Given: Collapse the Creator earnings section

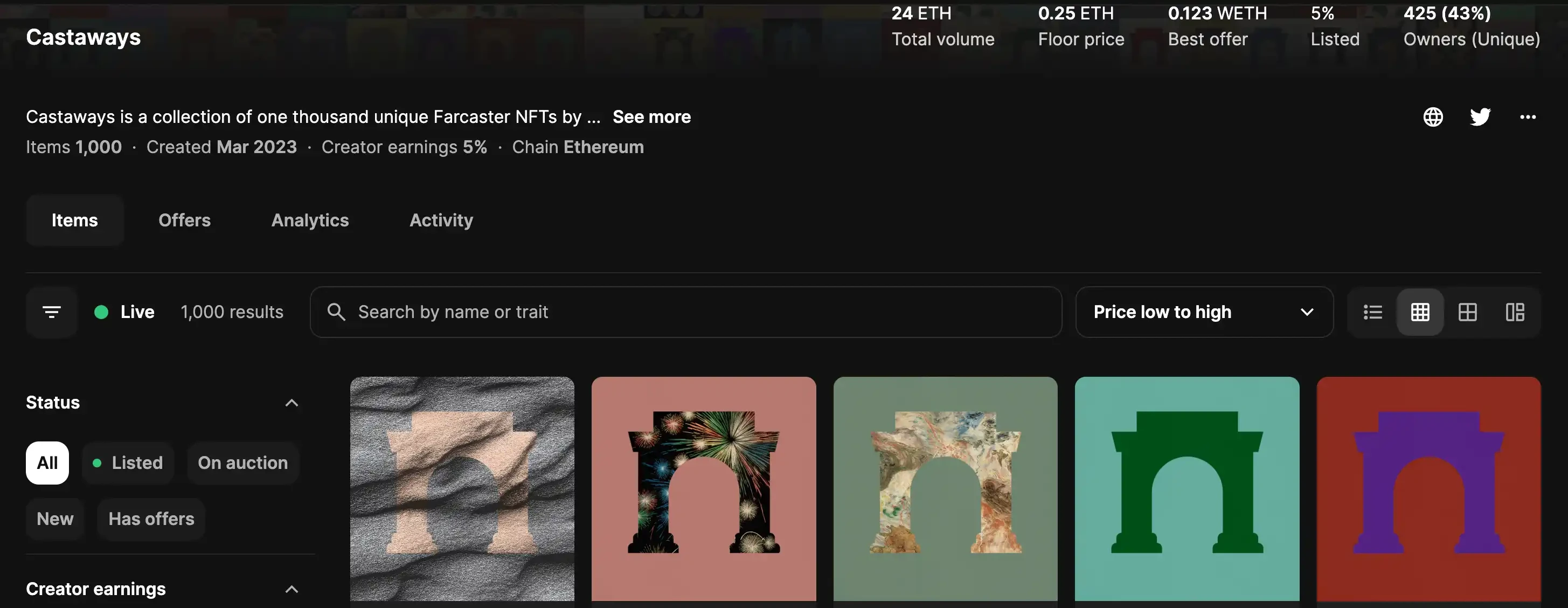Looking at the screenshot, I should coord(292,589).
